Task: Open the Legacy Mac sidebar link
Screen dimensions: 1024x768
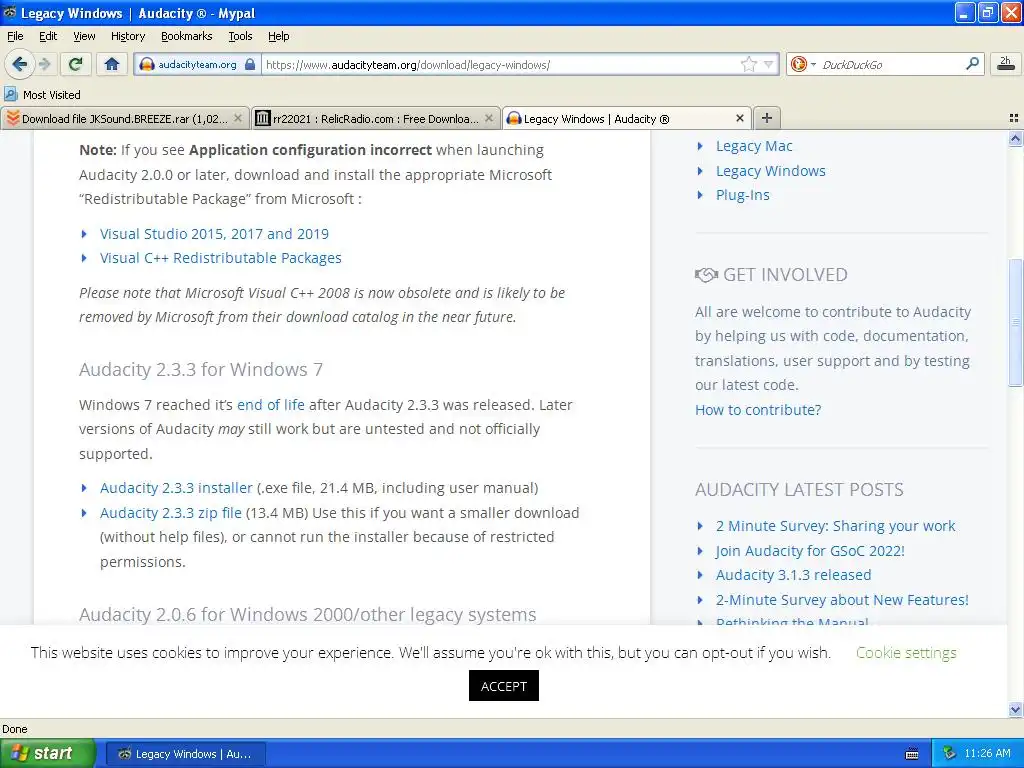Action: [x=754, y=146]
